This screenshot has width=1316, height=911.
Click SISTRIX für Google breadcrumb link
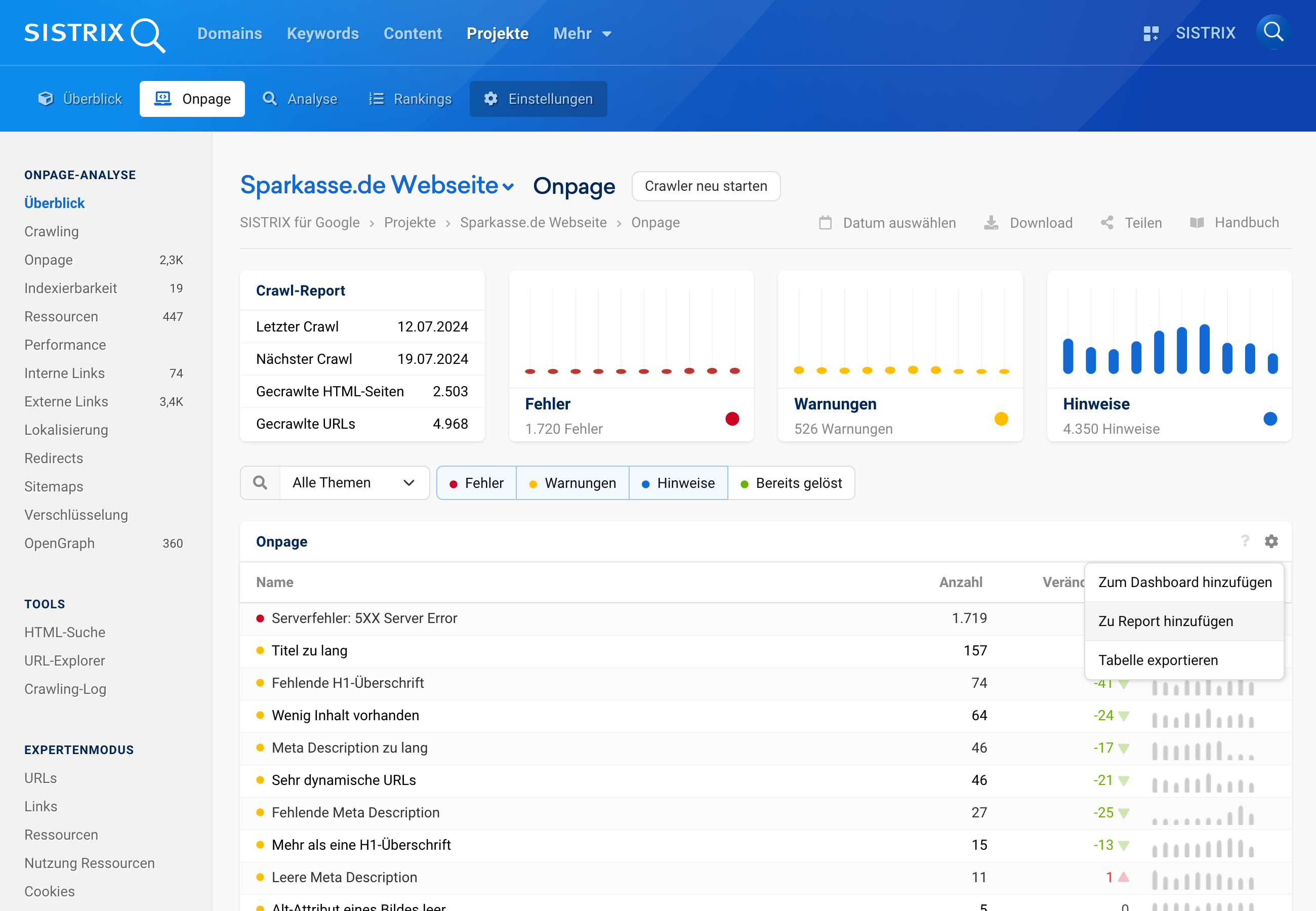click(300, 223)
